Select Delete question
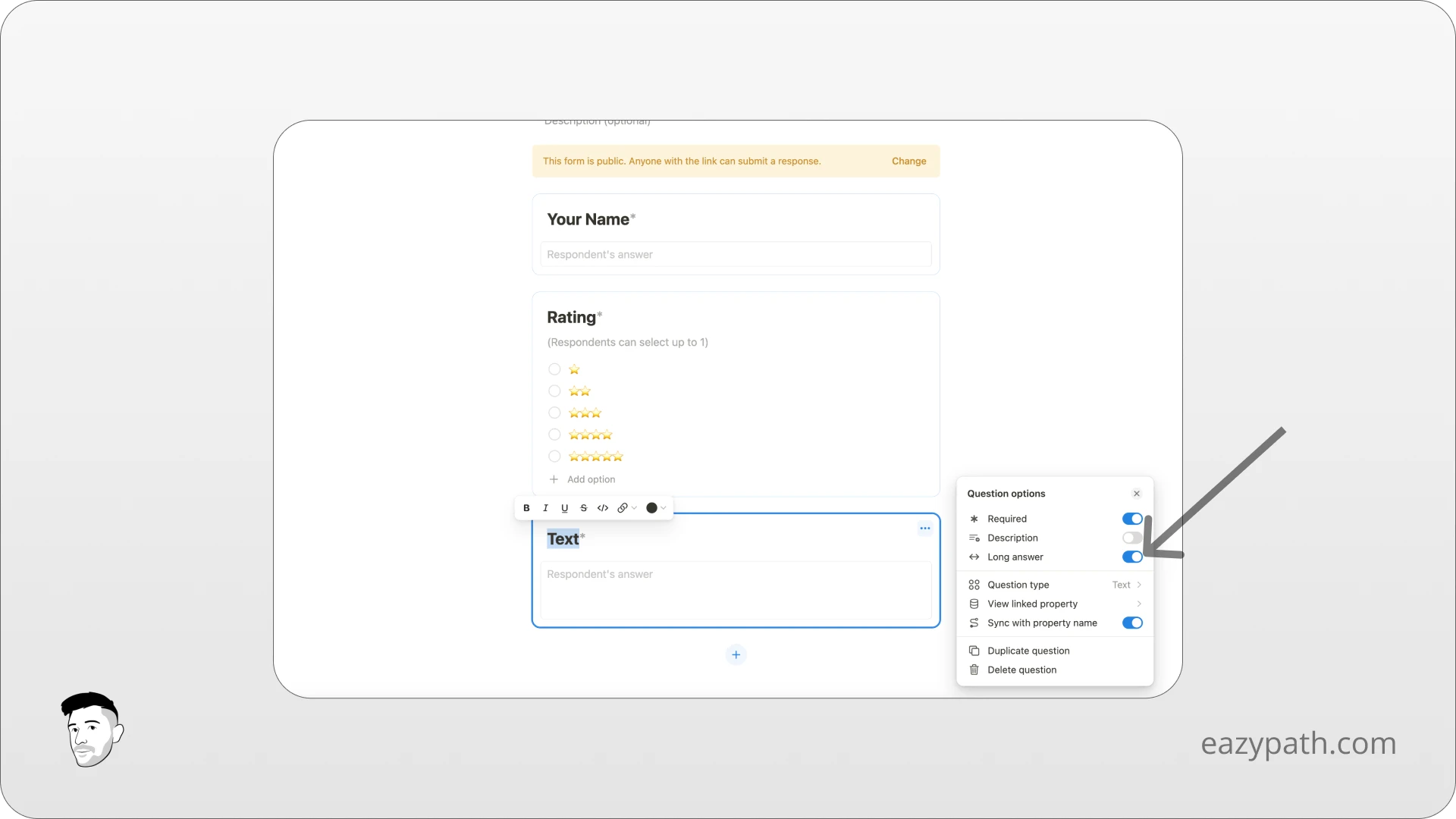The image size is (1456, 819). pyautogui.click(x=1021, y=670)
